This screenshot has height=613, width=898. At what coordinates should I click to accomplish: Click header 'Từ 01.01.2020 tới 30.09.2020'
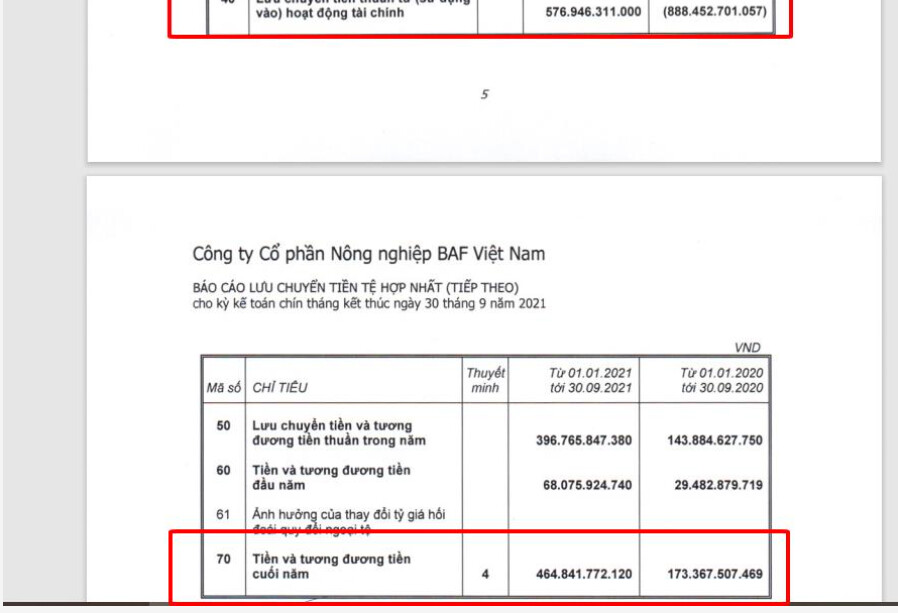coord(722,380)
